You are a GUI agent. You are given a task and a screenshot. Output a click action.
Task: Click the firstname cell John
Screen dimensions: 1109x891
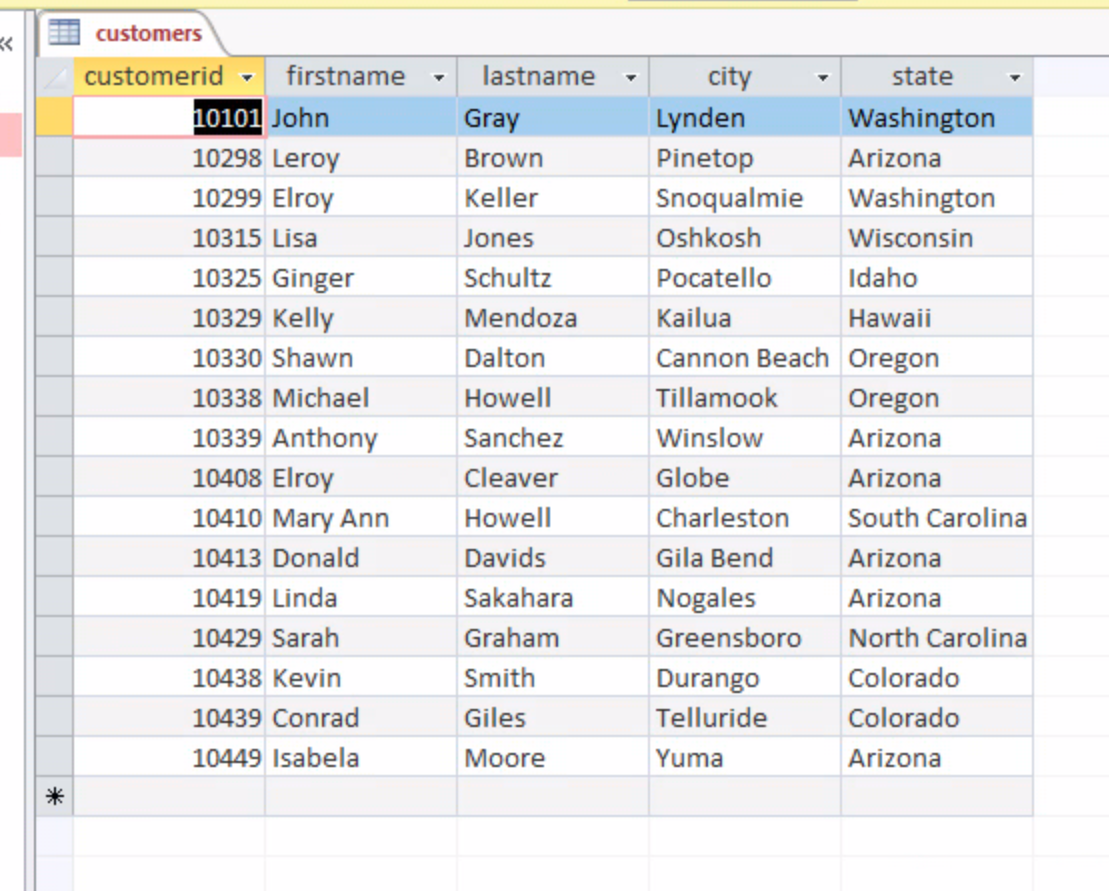(361, 117)
